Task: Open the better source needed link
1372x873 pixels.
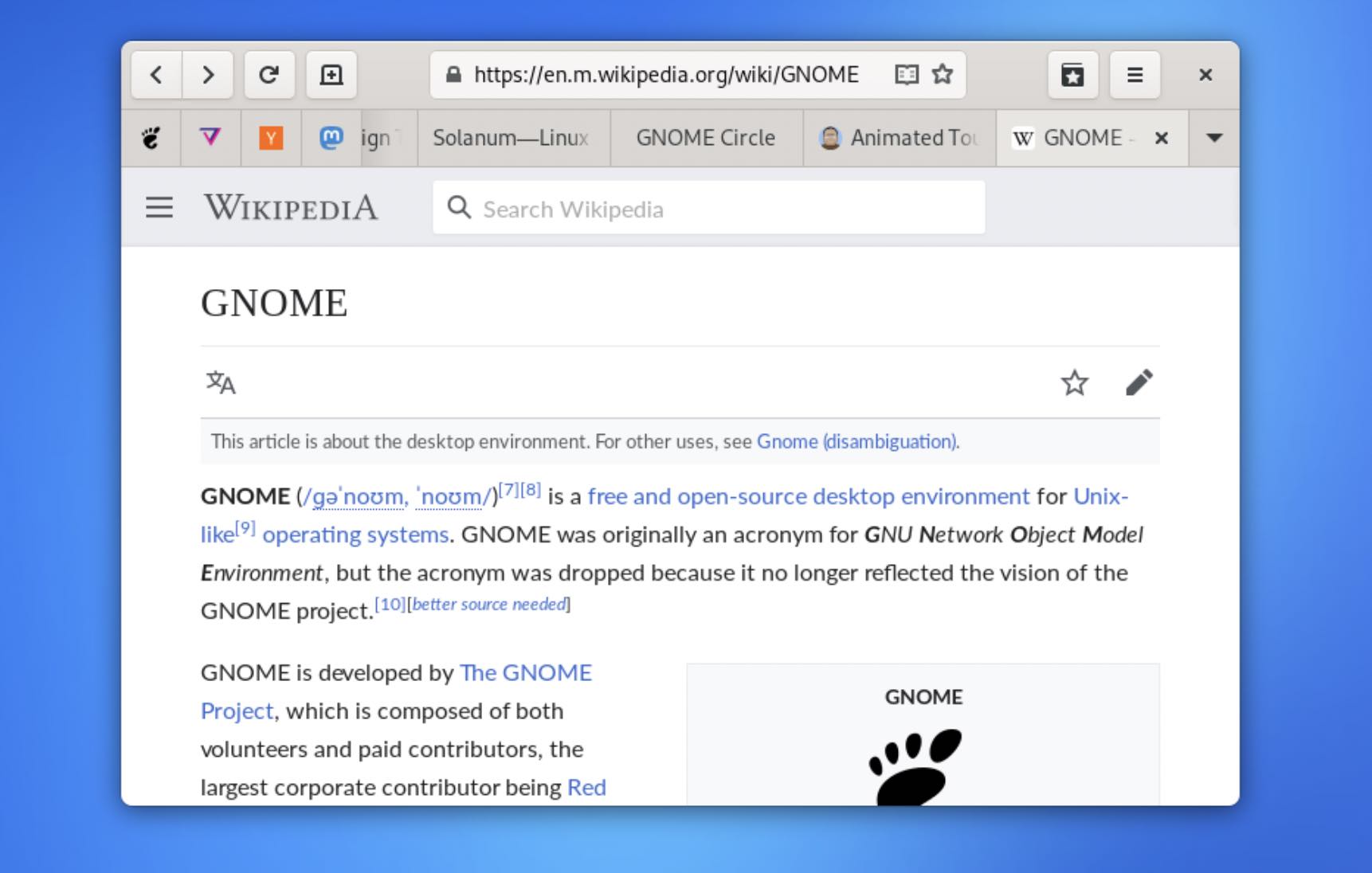Action: point(489,604)
